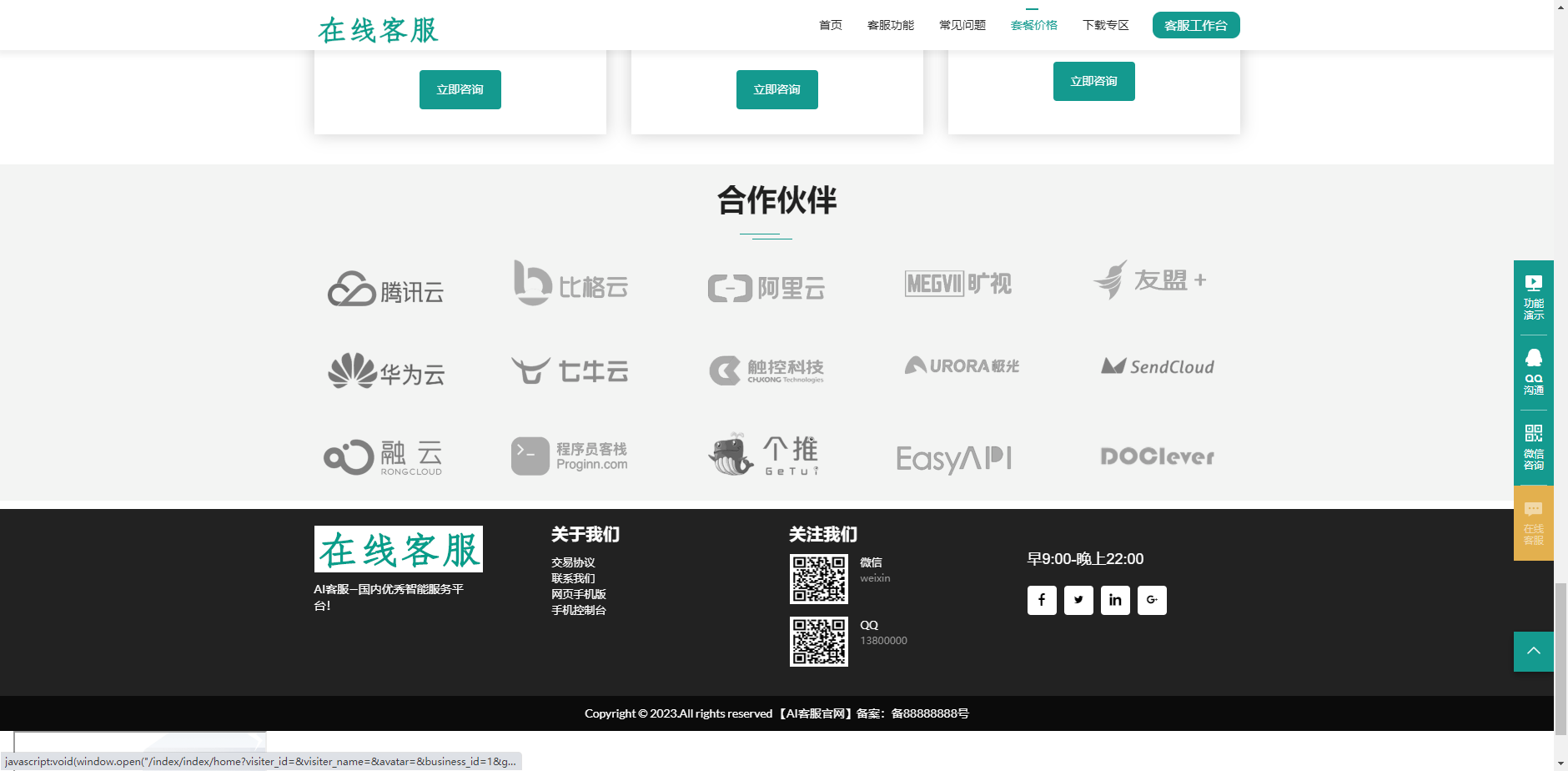
Task: Click the Twitter social icon
Action: pyautogui.click(x=1078, y=600)
